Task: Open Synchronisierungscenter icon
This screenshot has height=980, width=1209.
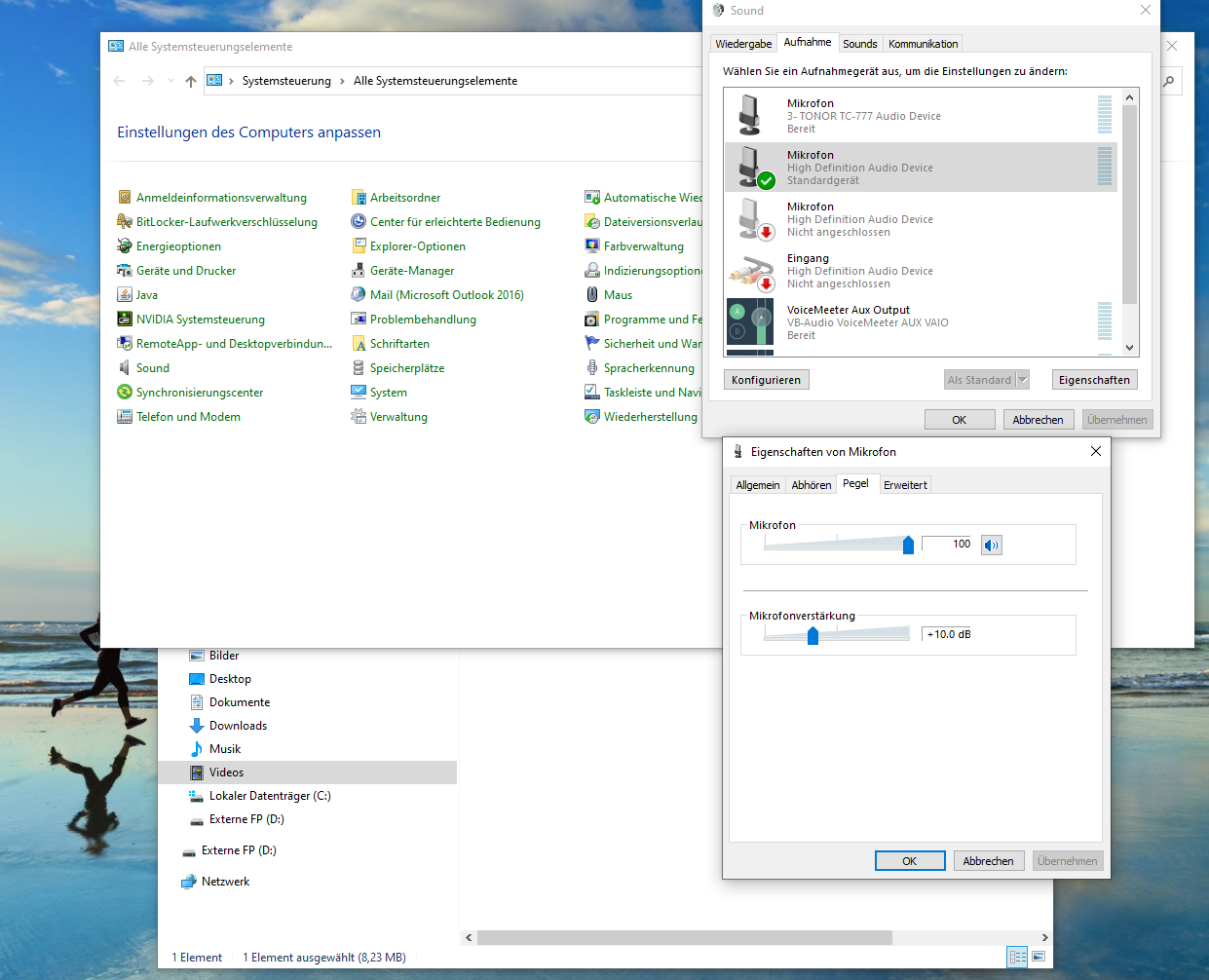Action: click(x=125, y=393)
